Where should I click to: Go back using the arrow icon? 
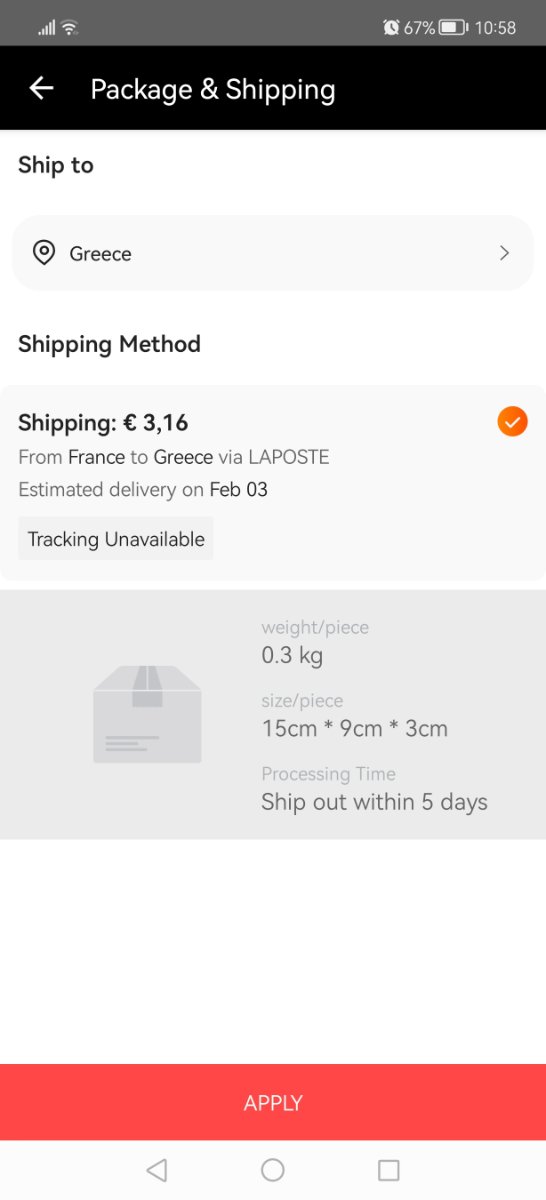(x=41, y=89)
